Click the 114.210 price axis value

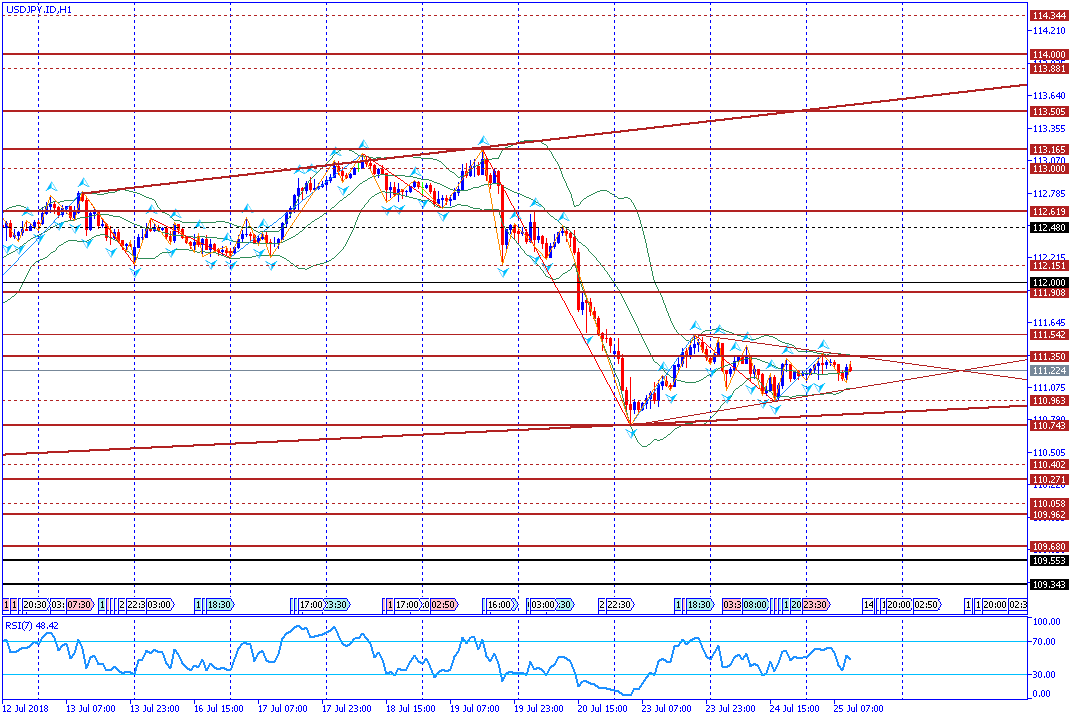(1048, 31)
